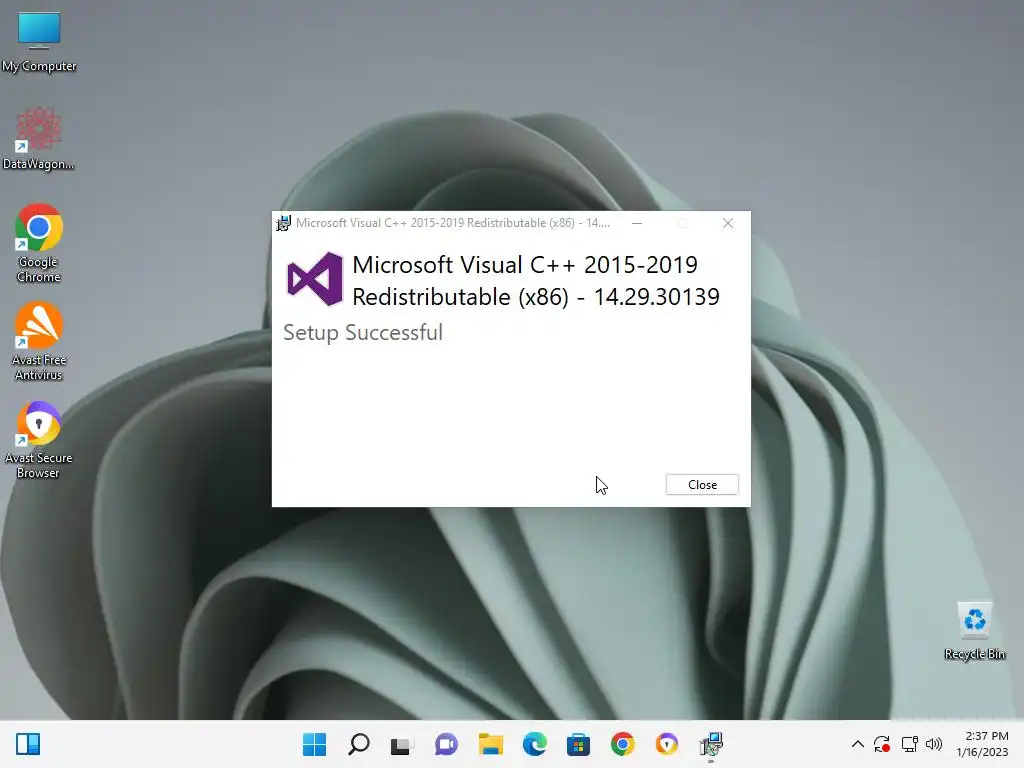
Task: Click the Close button in setup dialog
Action: [702, 485]
